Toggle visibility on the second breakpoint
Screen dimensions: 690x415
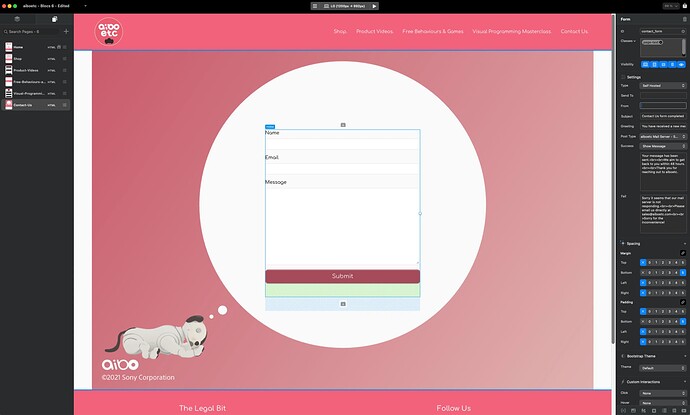[654, 64]
